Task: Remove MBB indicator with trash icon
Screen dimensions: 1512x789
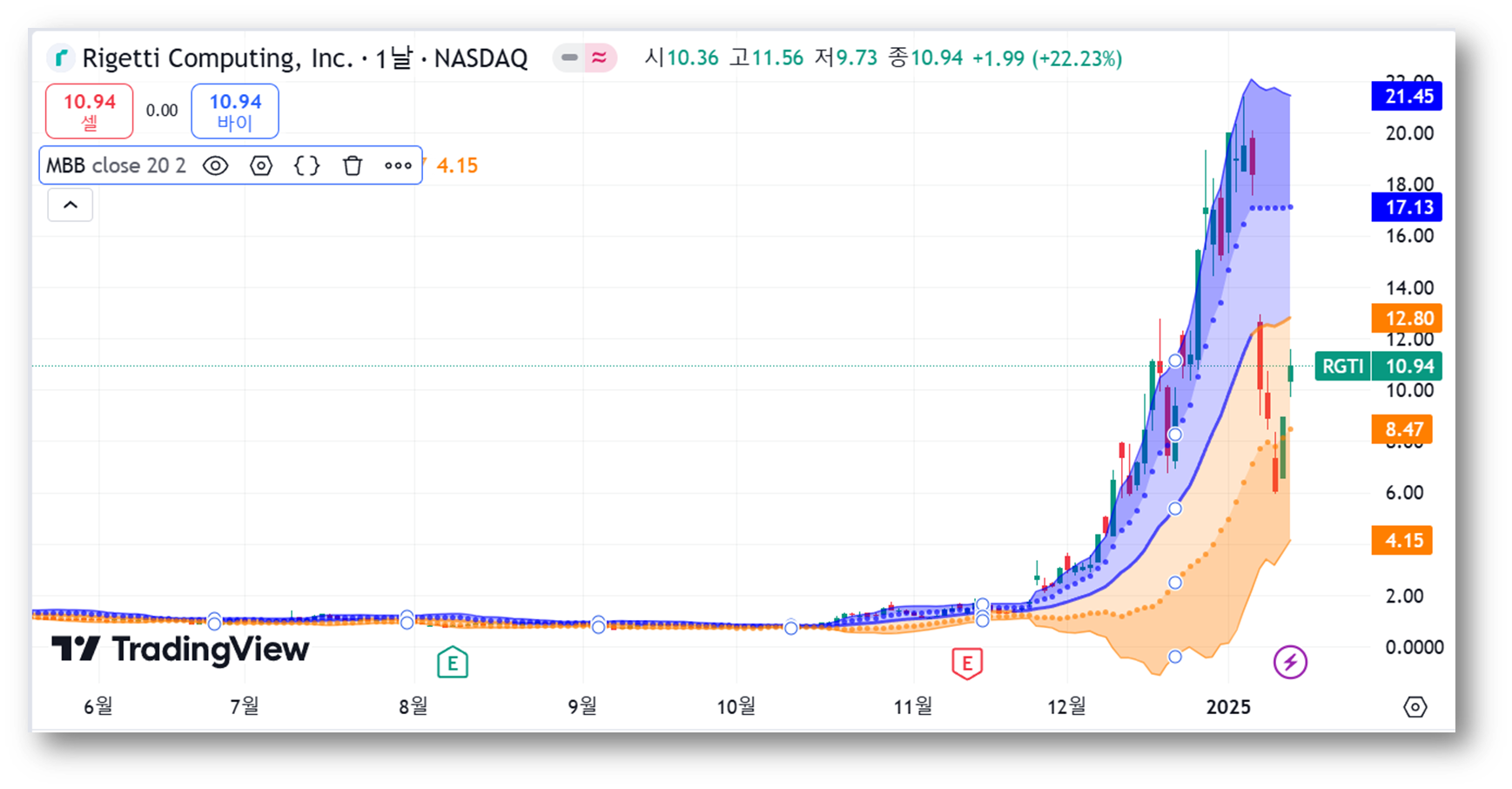Action: [353, 165]
